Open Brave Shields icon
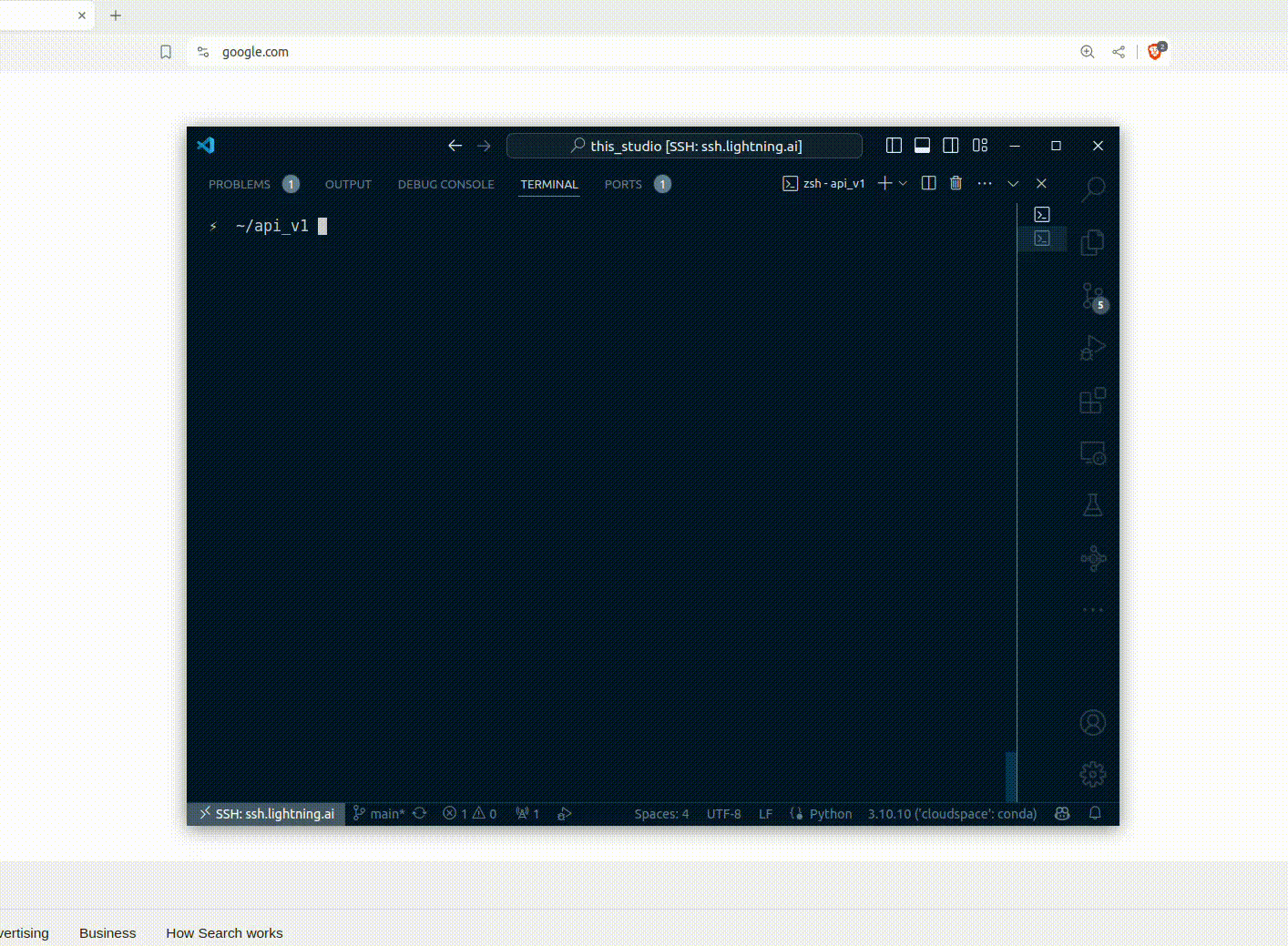The image size is (1288, 946). [1157, 51]
